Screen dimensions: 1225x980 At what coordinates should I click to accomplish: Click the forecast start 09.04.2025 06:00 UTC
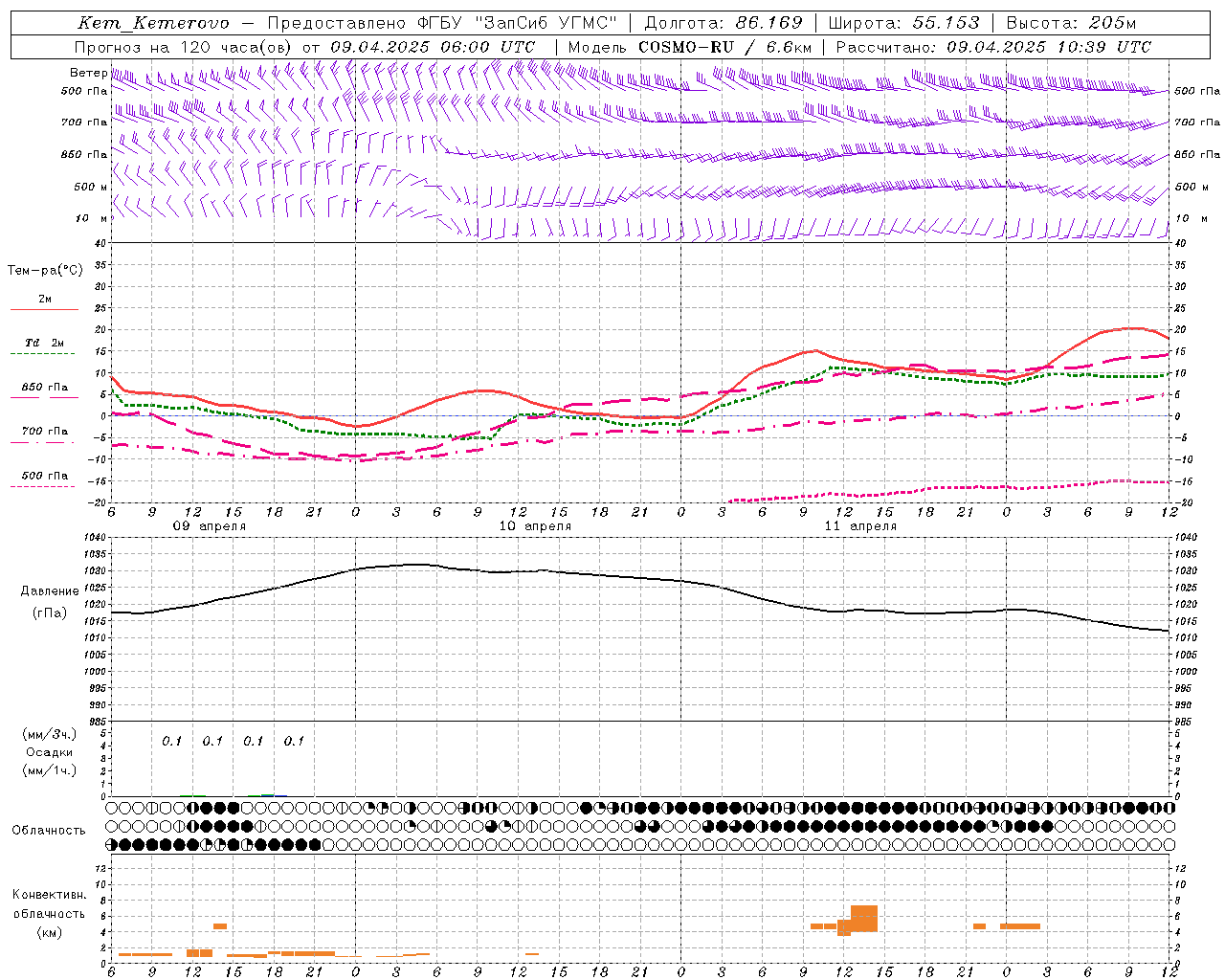433,47
